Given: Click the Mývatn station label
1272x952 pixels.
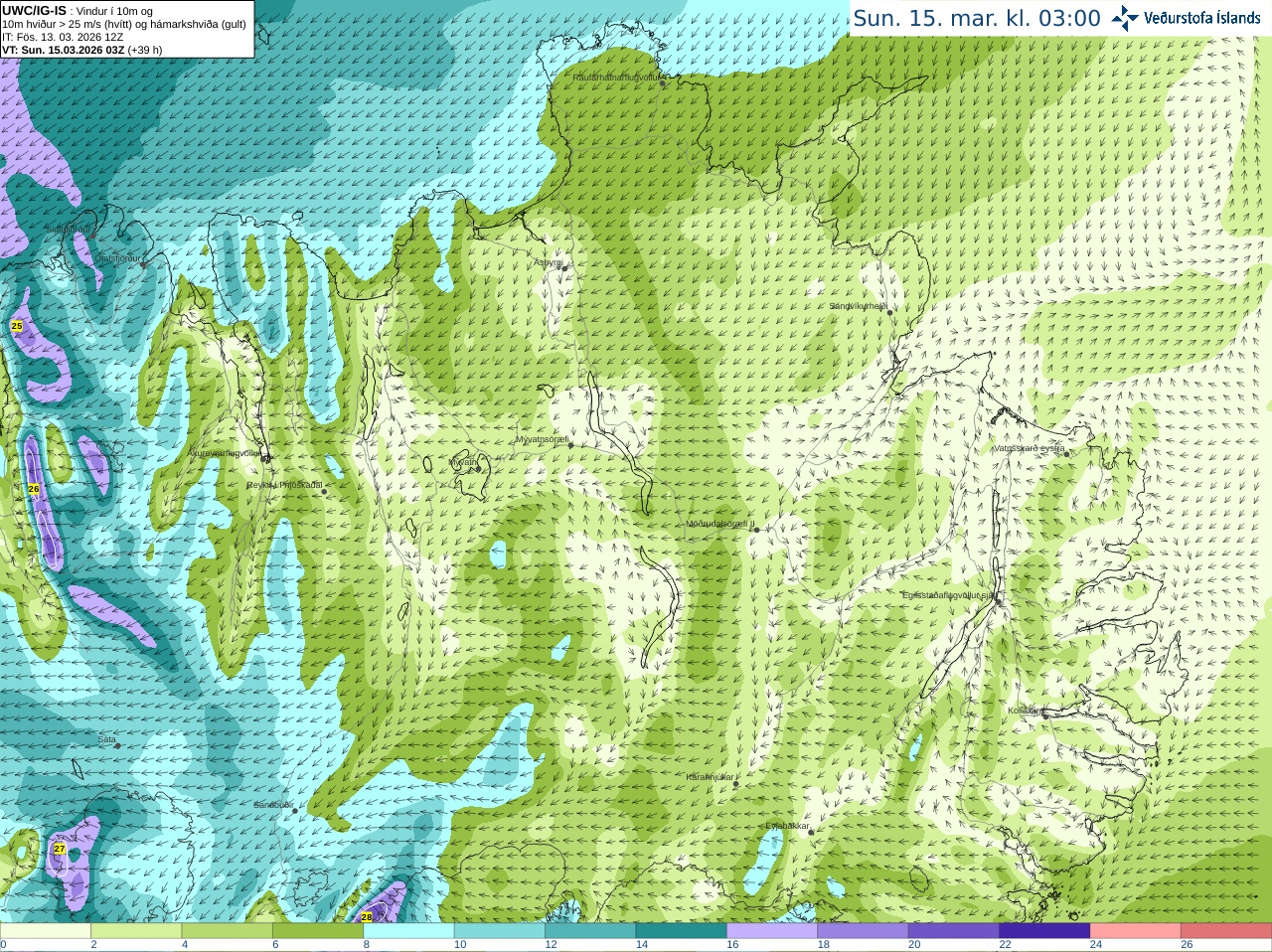Looking at the screenshot, I should [463, 462].
